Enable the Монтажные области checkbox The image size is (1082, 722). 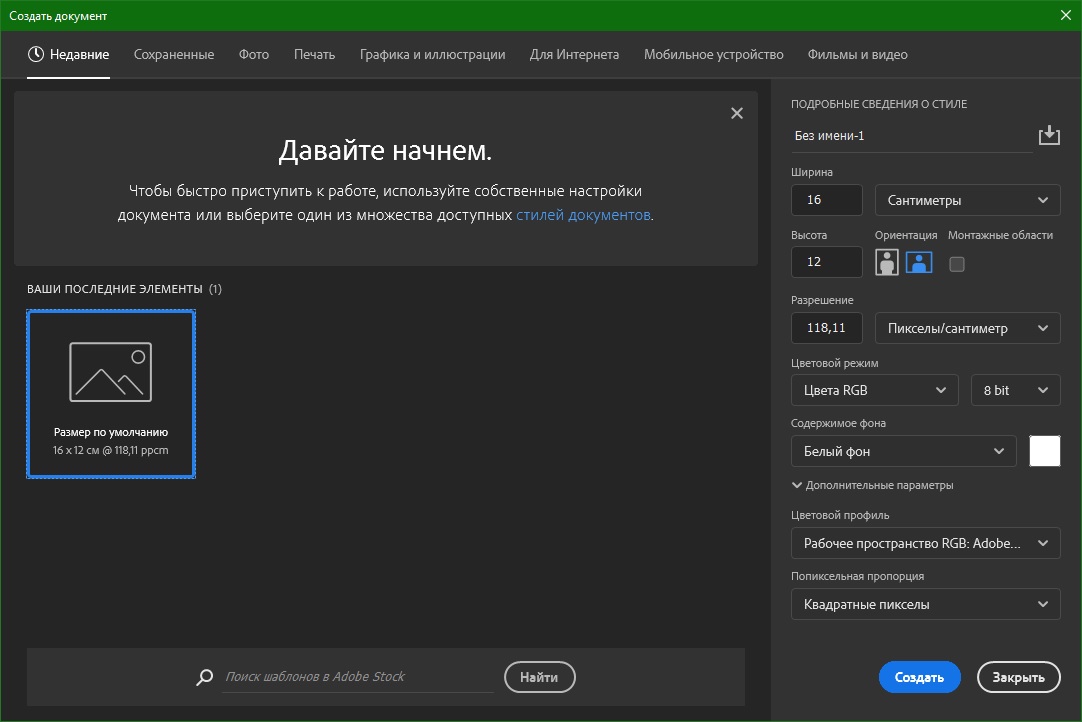pos(957,263)
